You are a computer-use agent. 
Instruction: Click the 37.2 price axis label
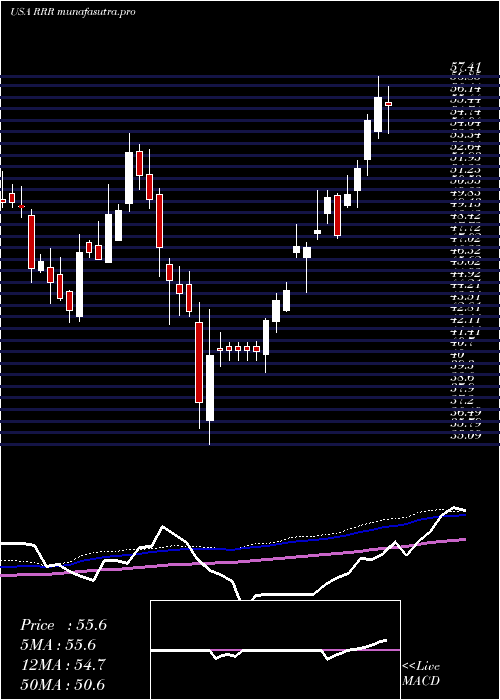pos(462,401)
